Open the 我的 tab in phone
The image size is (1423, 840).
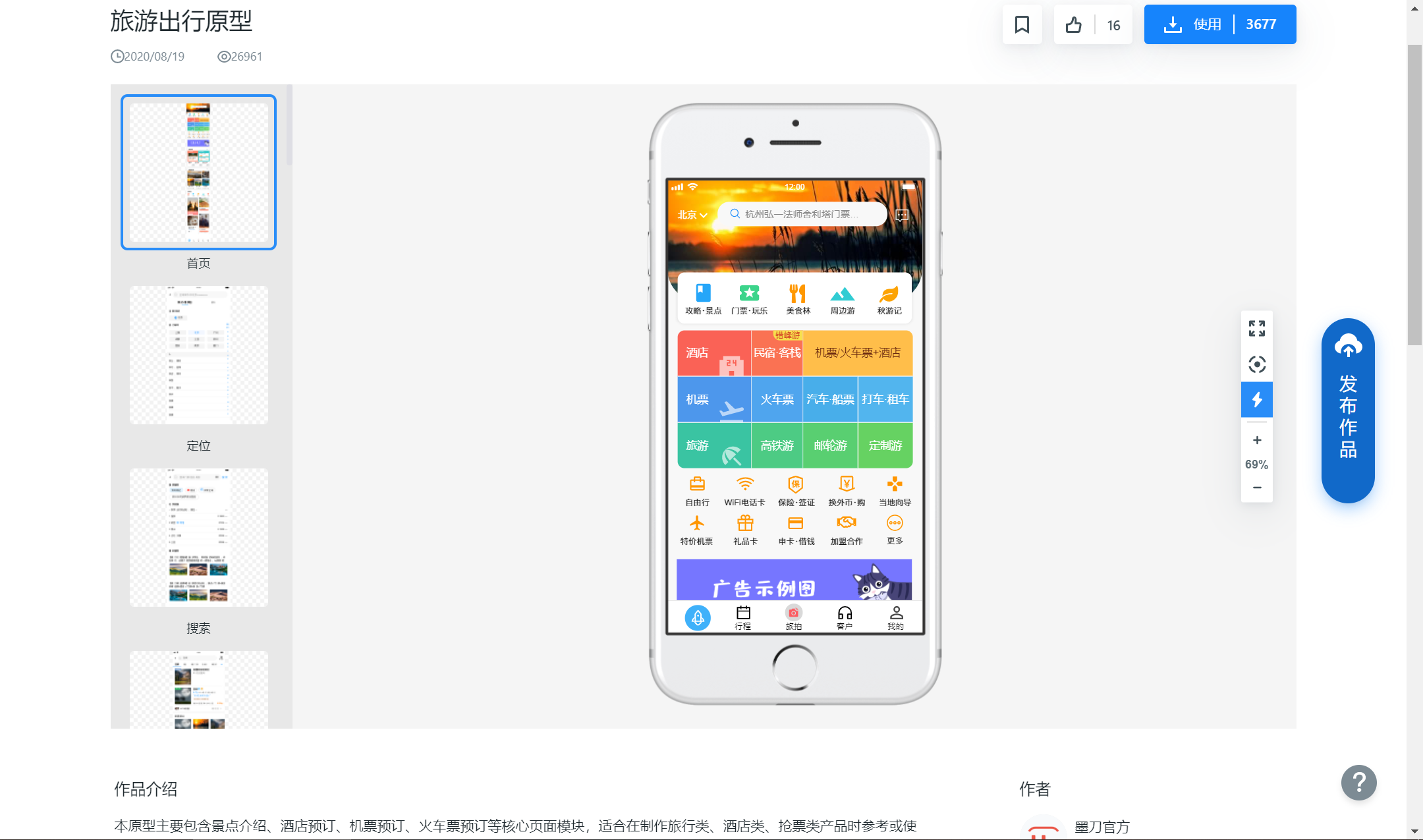tap(895, 617)
